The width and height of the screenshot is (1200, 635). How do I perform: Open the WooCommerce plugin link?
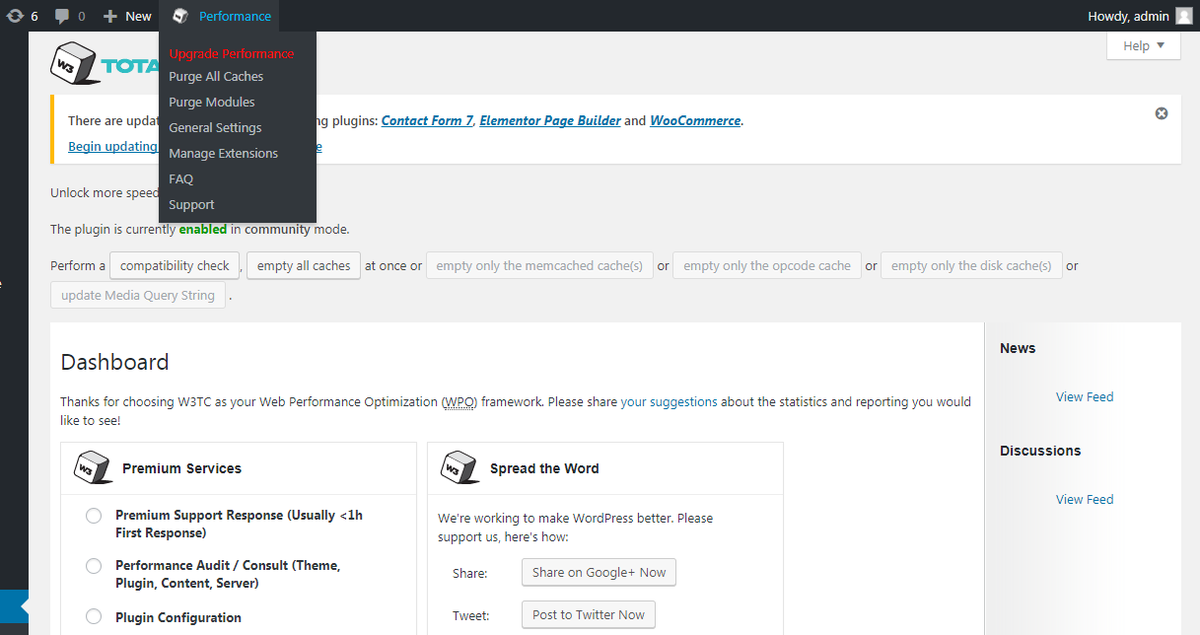695,121
